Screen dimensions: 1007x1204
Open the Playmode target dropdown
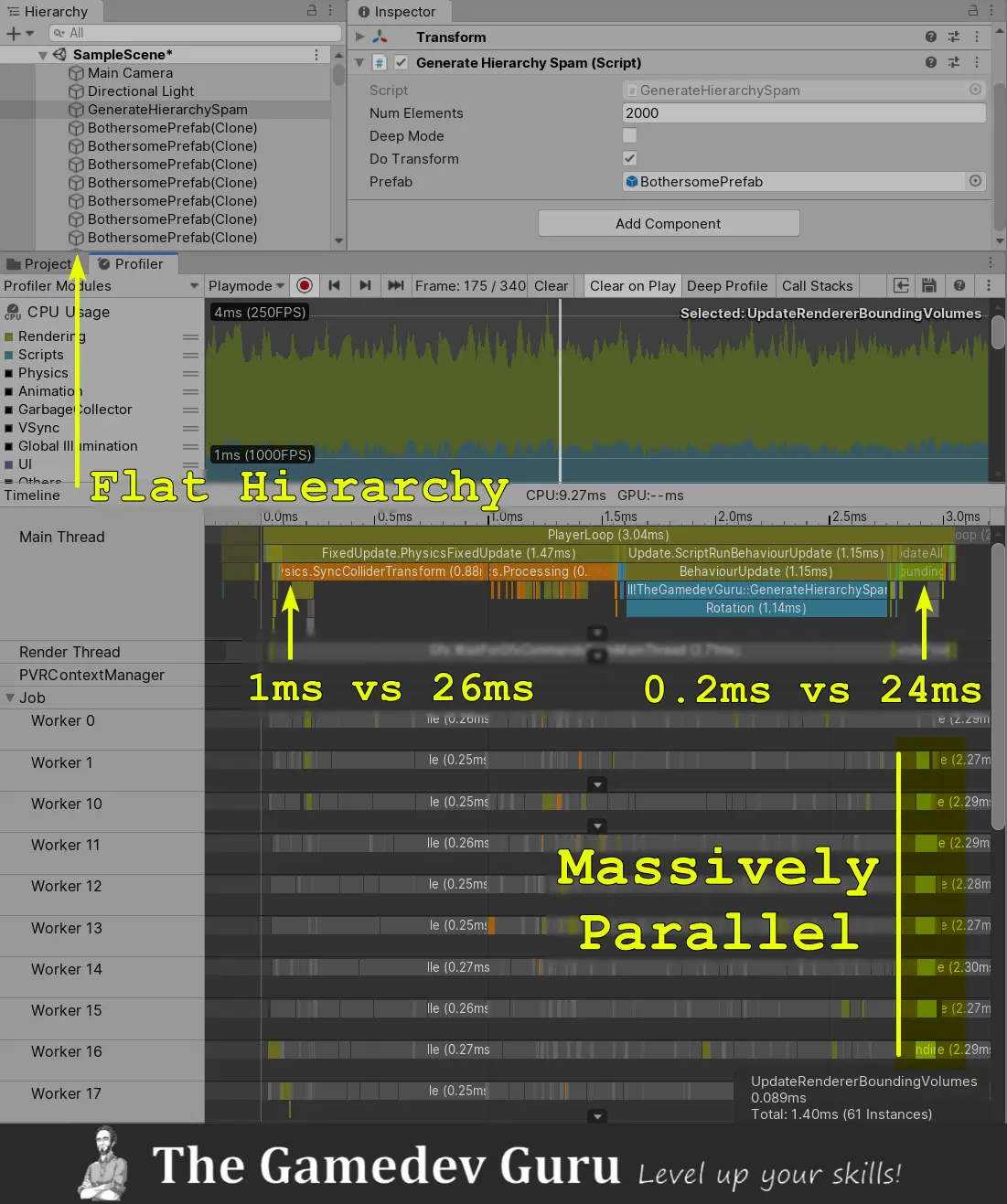(x=246, y=286)
